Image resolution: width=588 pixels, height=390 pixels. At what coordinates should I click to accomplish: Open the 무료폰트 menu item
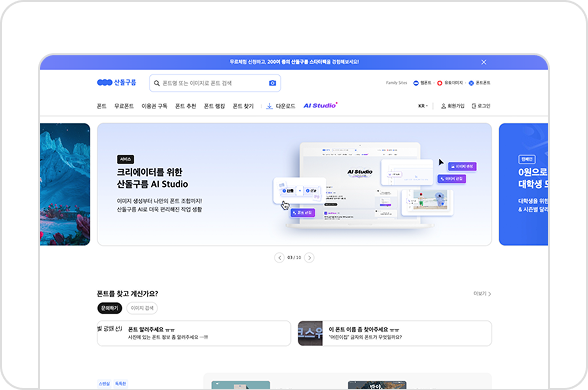click(x=124, y=106)
